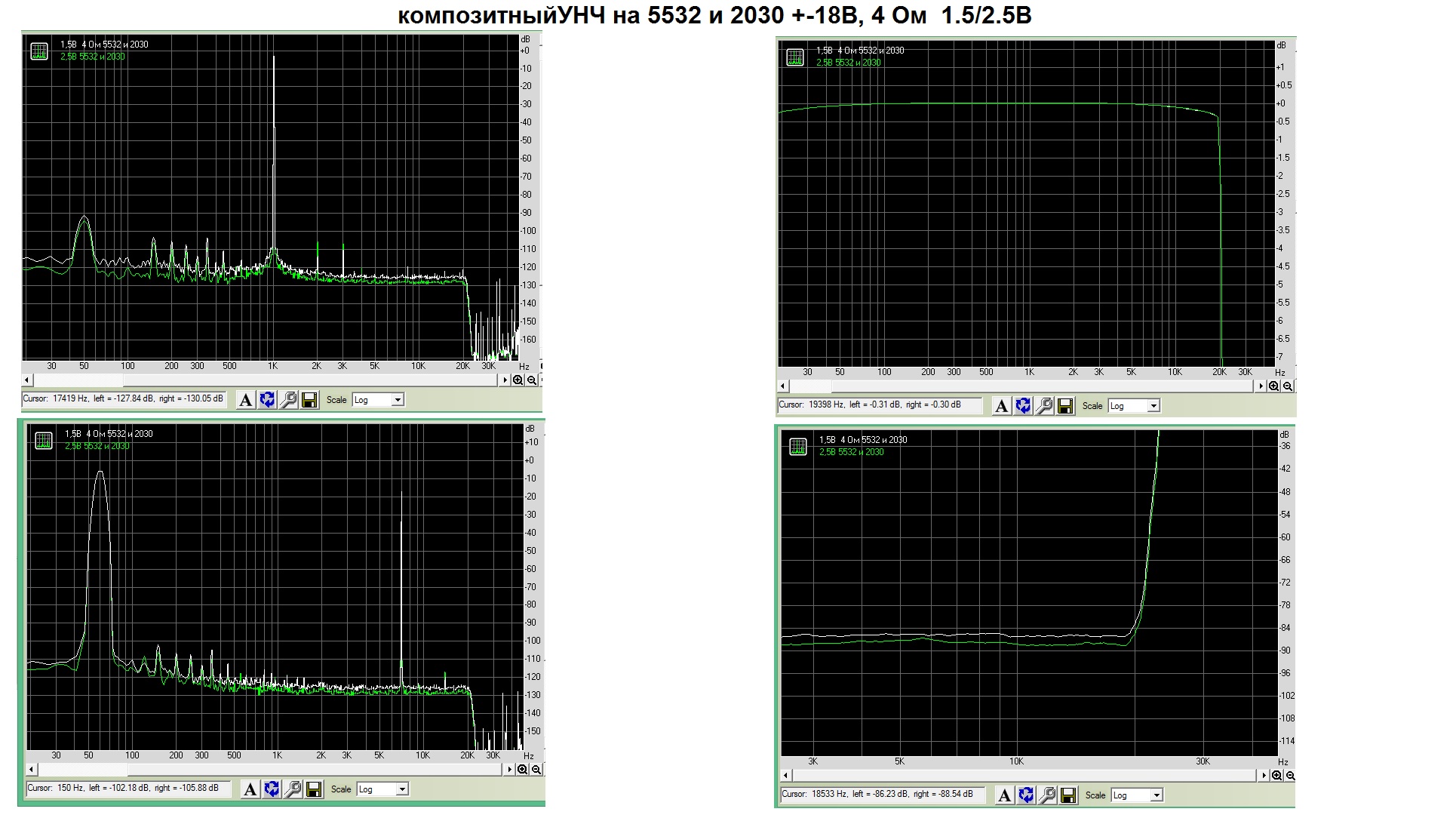Click save floppy icon beside the 17419 Hz readout
Viewport: 1456px width, 815px height.
[x=309, y=400]
